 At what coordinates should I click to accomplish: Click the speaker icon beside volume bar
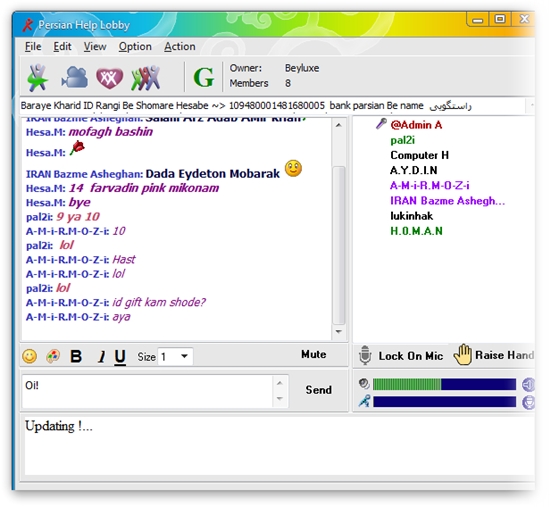pyautogui.click(x=364, y=384)
